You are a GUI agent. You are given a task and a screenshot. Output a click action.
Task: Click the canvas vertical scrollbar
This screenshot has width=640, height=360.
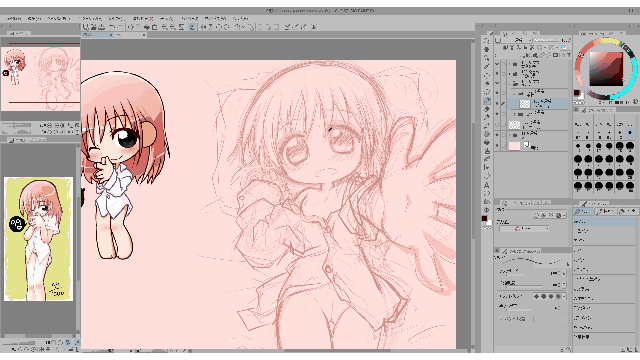[473, 180]
